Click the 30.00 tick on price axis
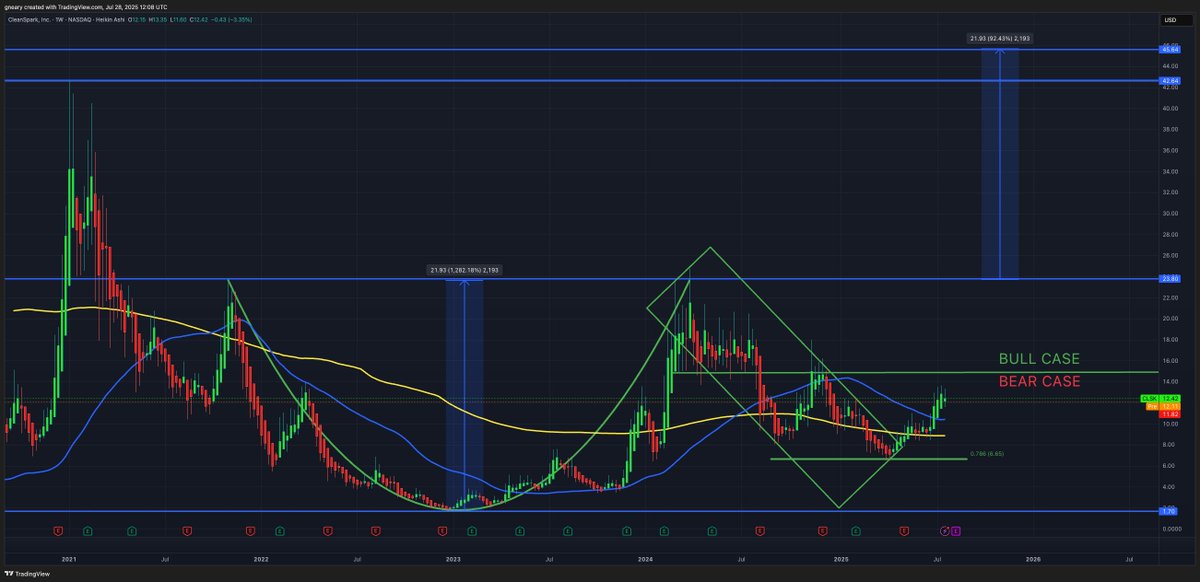 (1168, 213)
